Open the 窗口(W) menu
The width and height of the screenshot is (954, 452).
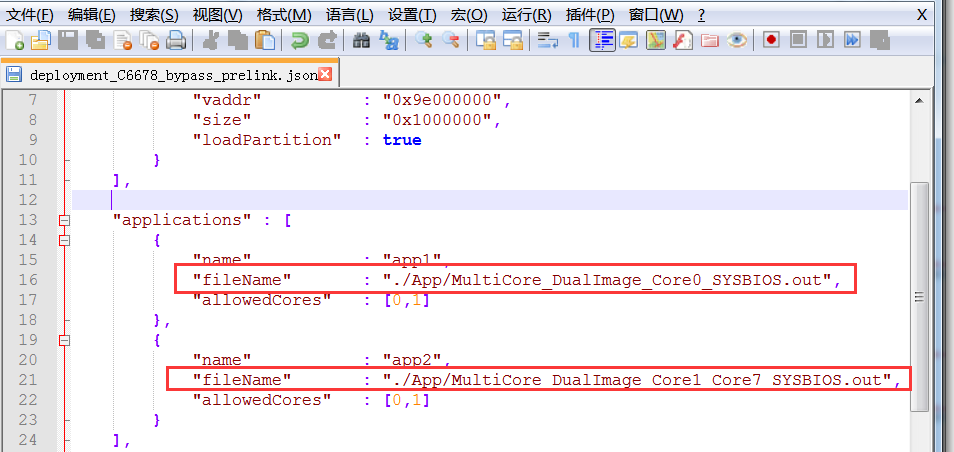[656, 15]
